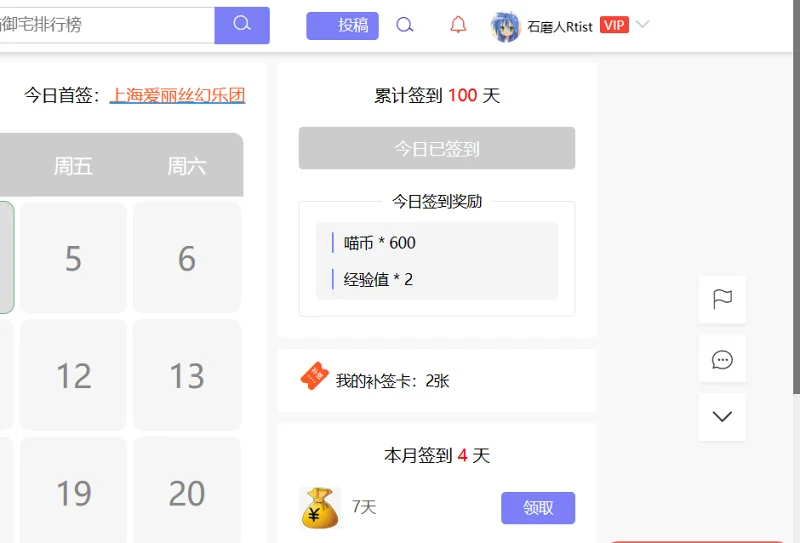Viewport: 800px width, 543px height.
Task: Click the purple search button in search bar
Action: pos(242,25)
